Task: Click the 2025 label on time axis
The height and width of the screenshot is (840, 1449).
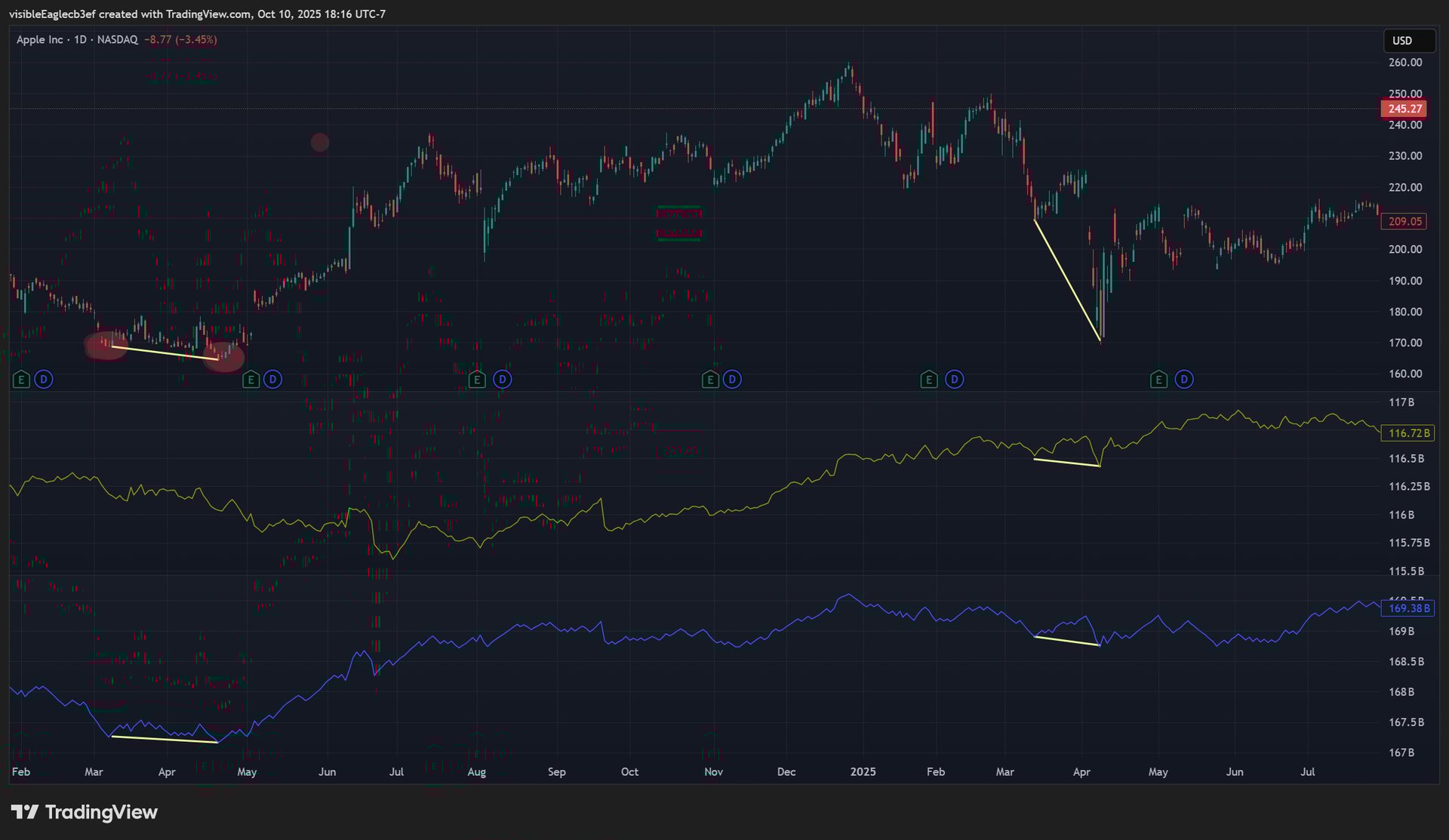Action: pos(863,772)
